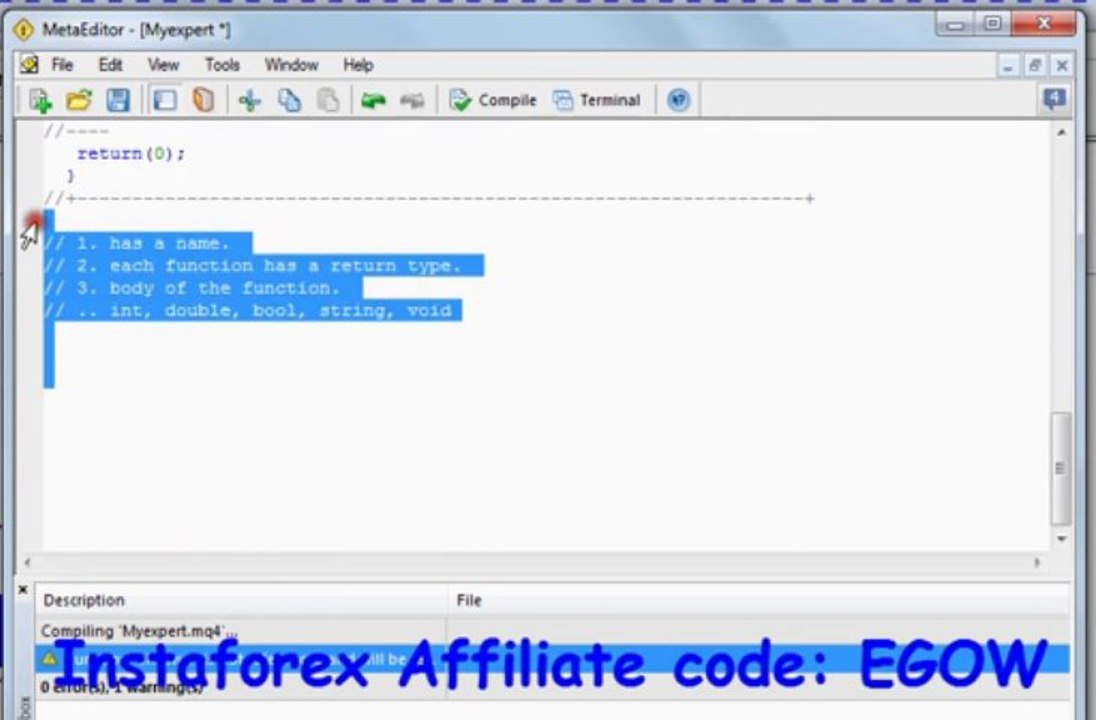1096x720 pixels.
Task: Click the MetaEditor title bar application icon
Action: coord(23,30)
